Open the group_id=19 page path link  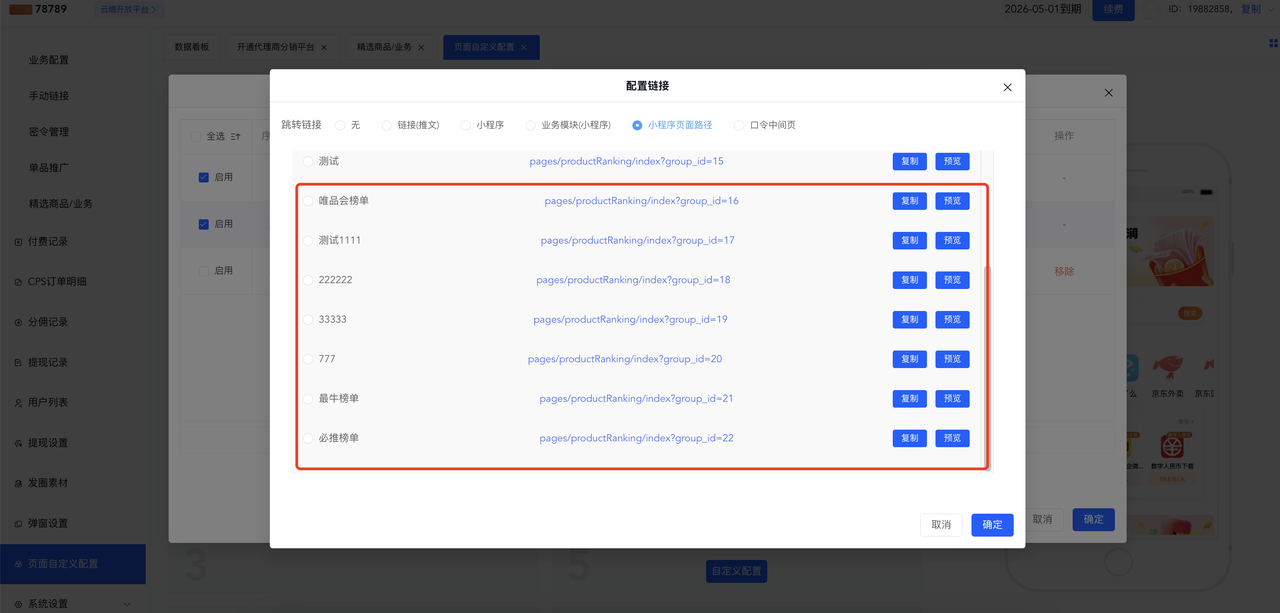pyautogui.click(x=630, y=320)
